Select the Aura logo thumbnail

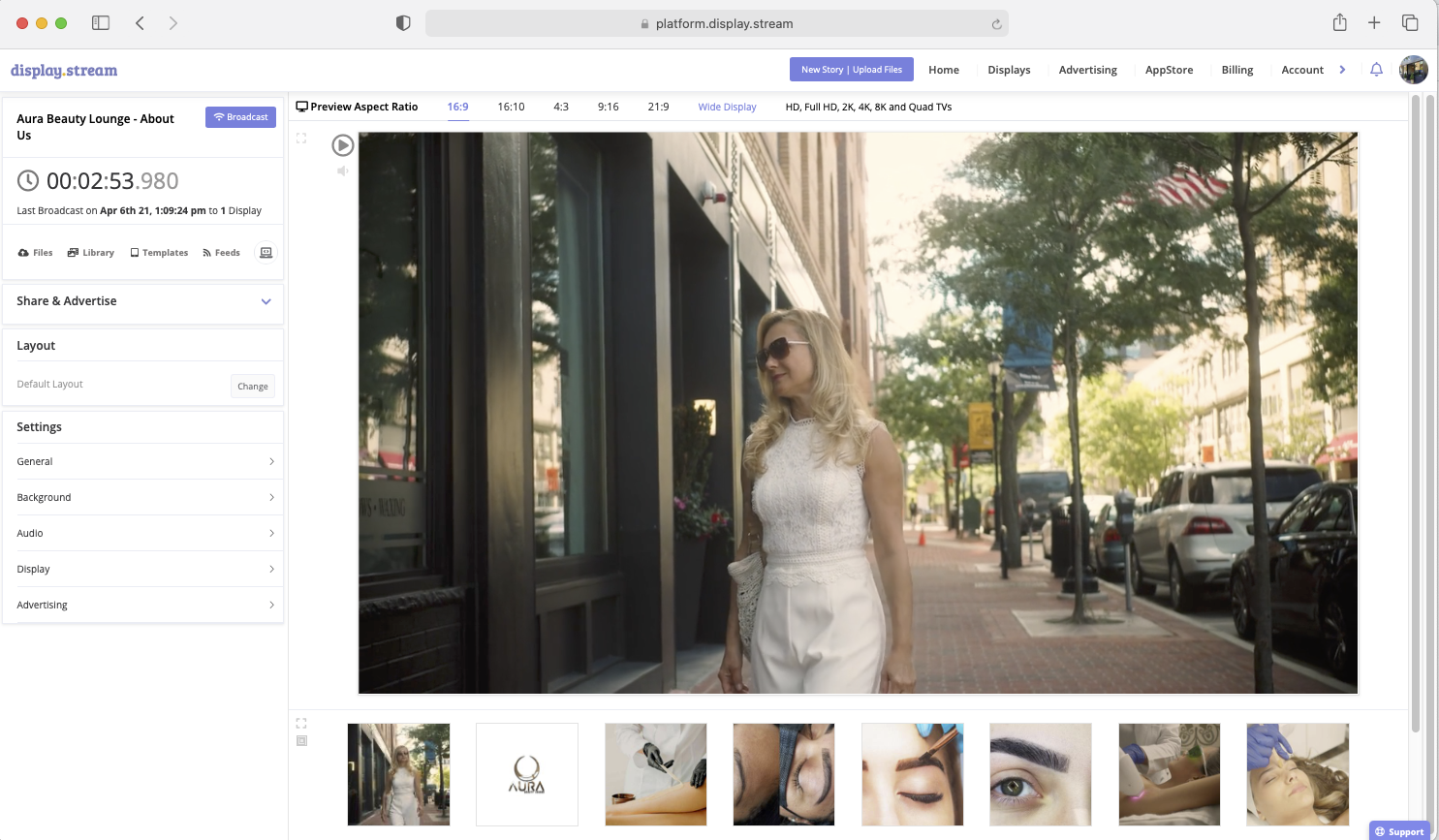(527, 774)
